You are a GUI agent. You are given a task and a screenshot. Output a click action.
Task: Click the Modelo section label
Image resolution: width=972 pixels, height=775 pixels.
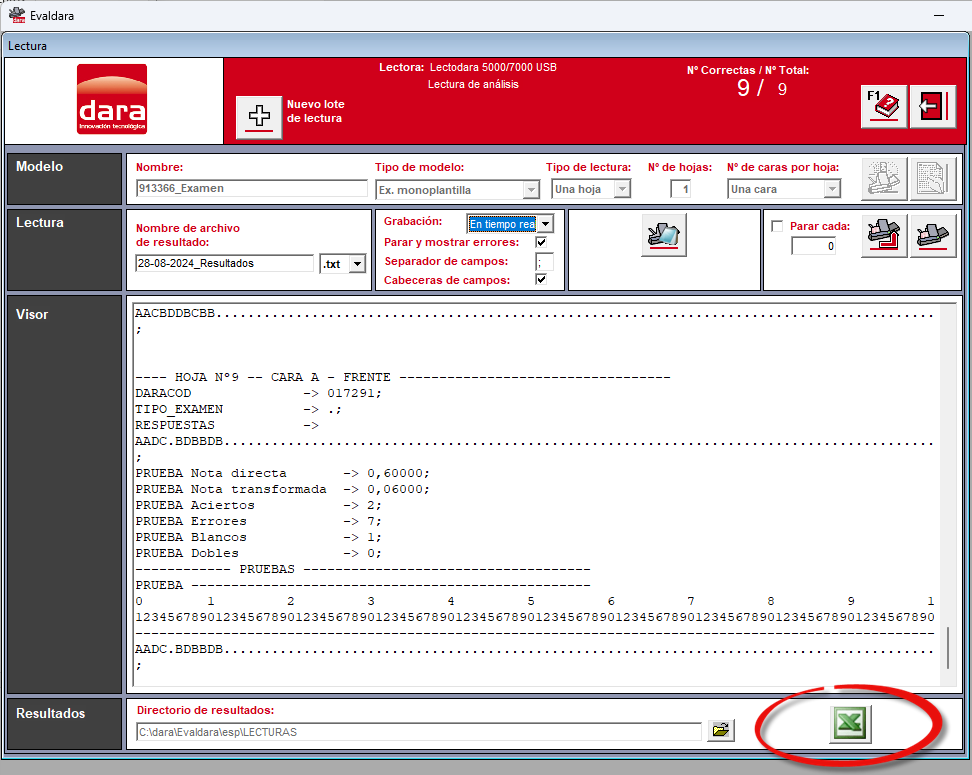[x=40, y=166]
